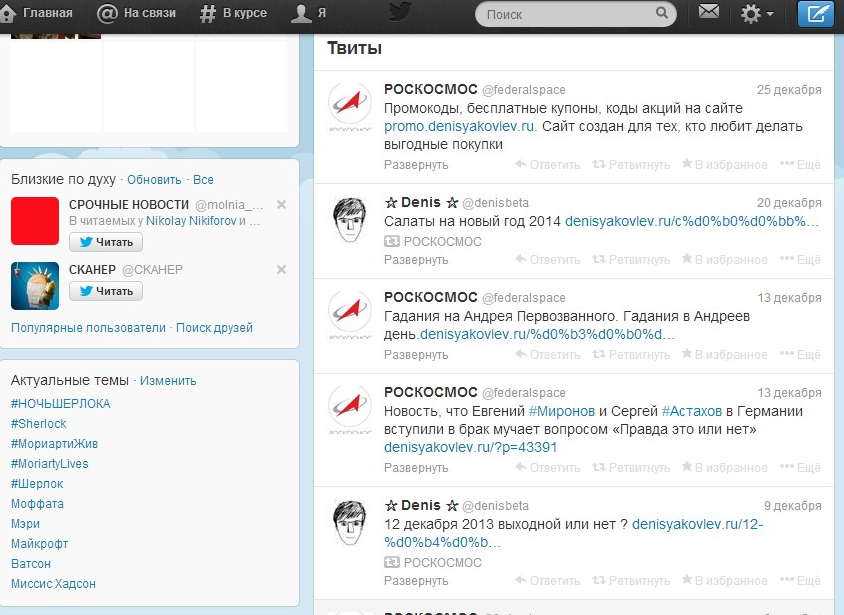This screenshot has width=844, height=615.
Task: Follow СРОЧНЫЕ НОВОСТИ with Читать button
Action: [106, 242]
